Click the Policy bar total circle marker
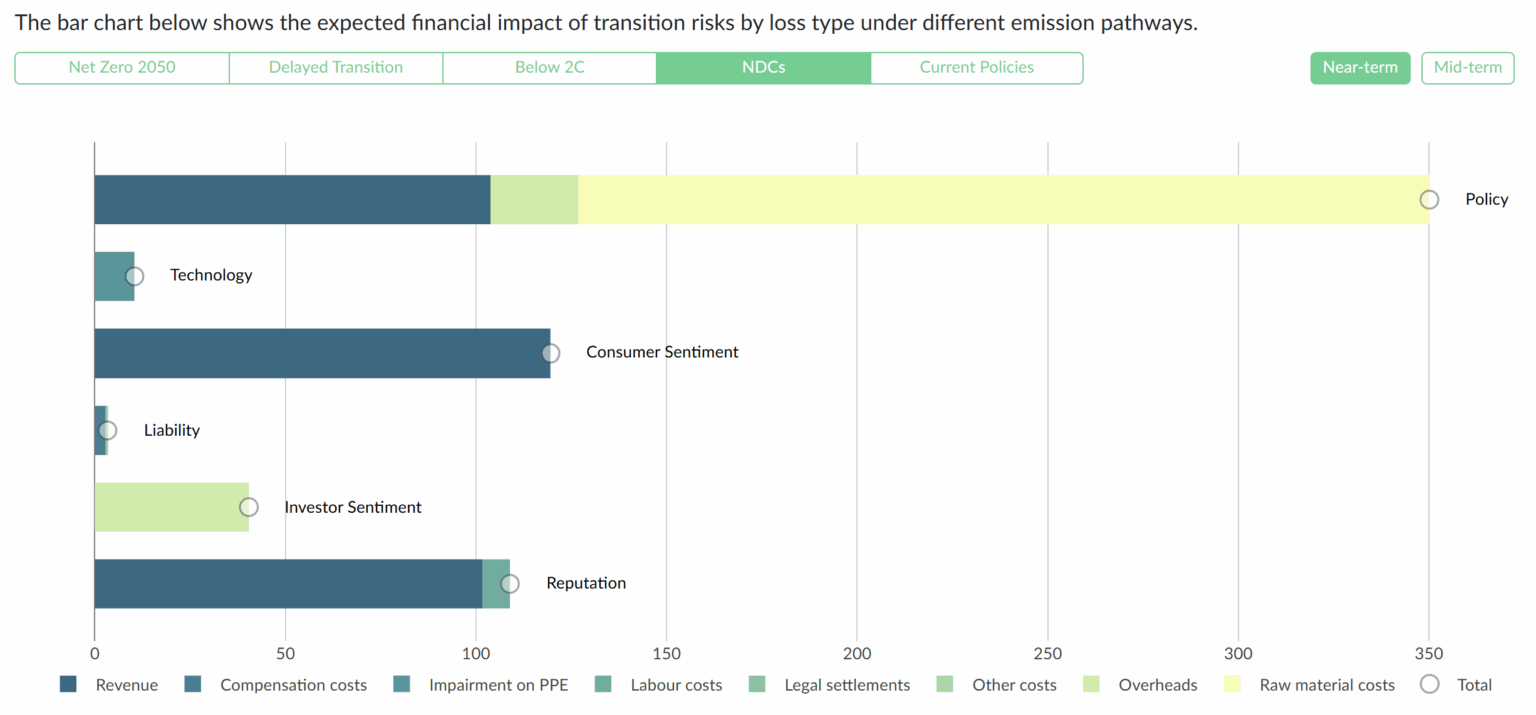Screen dimensions: 1536x715 tap(1429, 200)
